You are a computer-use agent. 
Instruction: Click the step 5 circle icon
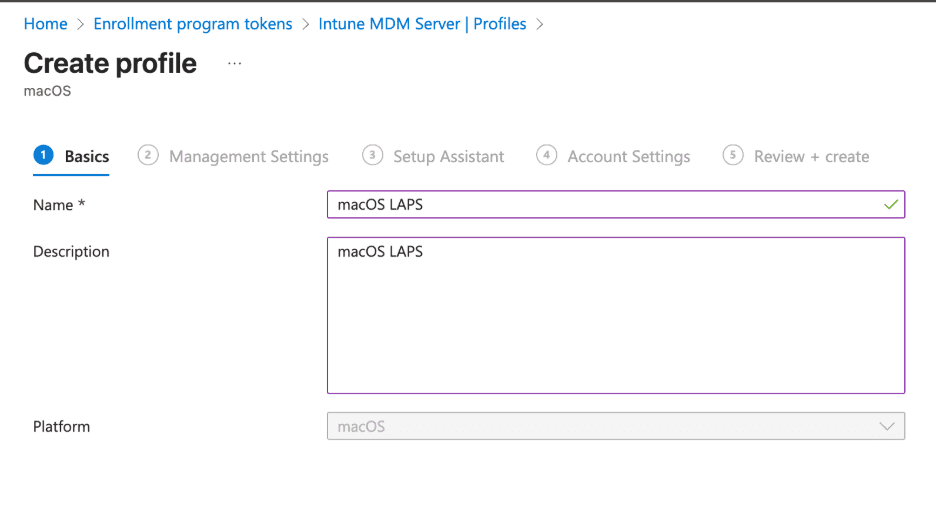pyautogui.click(x=733, y=155)
